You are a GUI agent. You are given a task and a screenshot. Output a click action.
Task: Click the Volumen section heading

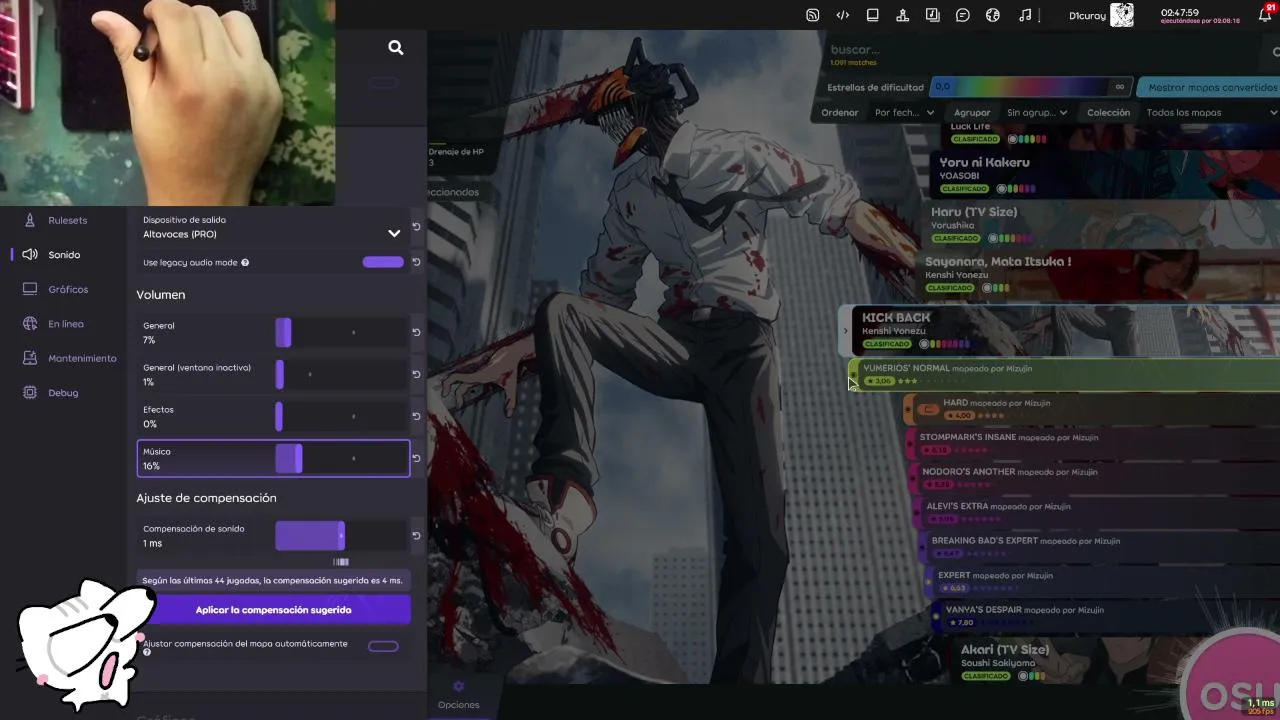coord(161,295)
